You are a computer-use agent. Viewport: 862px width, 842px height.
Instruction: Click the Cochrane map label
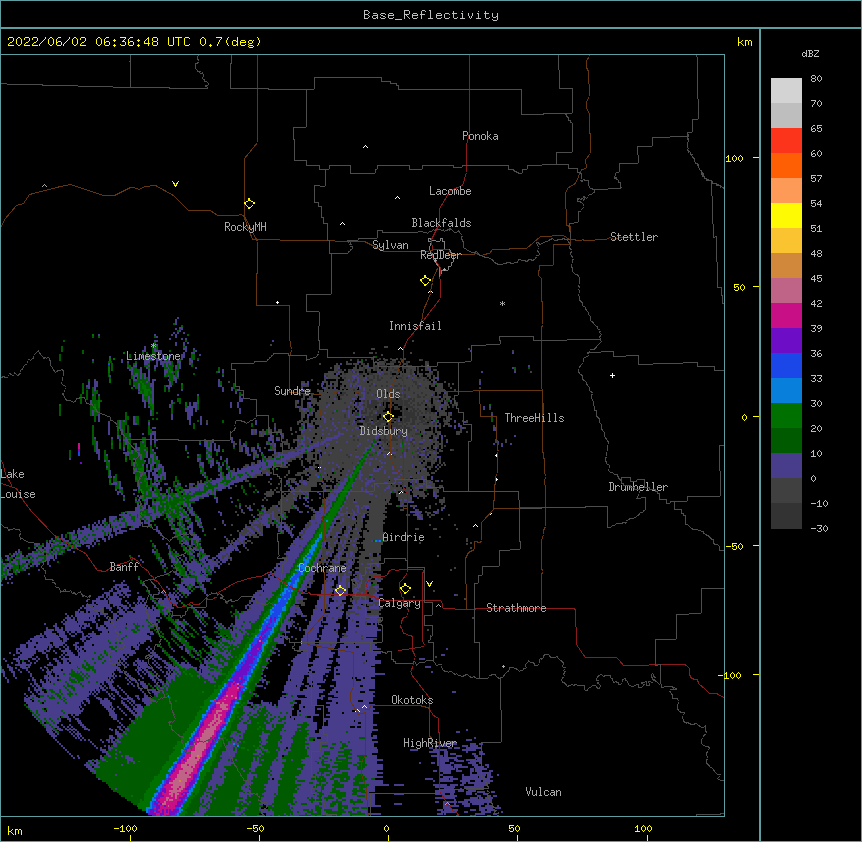322,568
